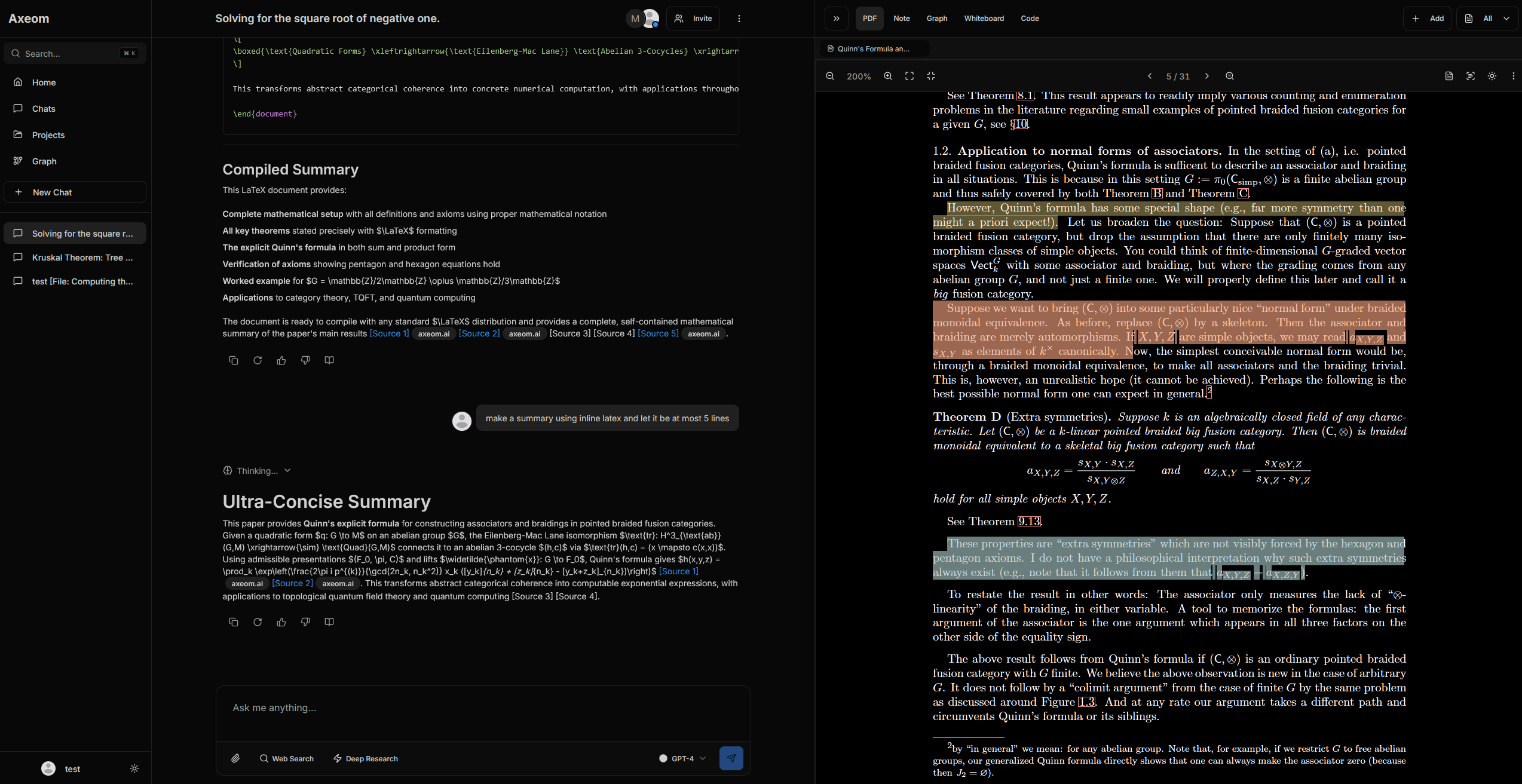1522x784 pixels.
Task: Switch to the Code tab
Action: (1030, 19)
